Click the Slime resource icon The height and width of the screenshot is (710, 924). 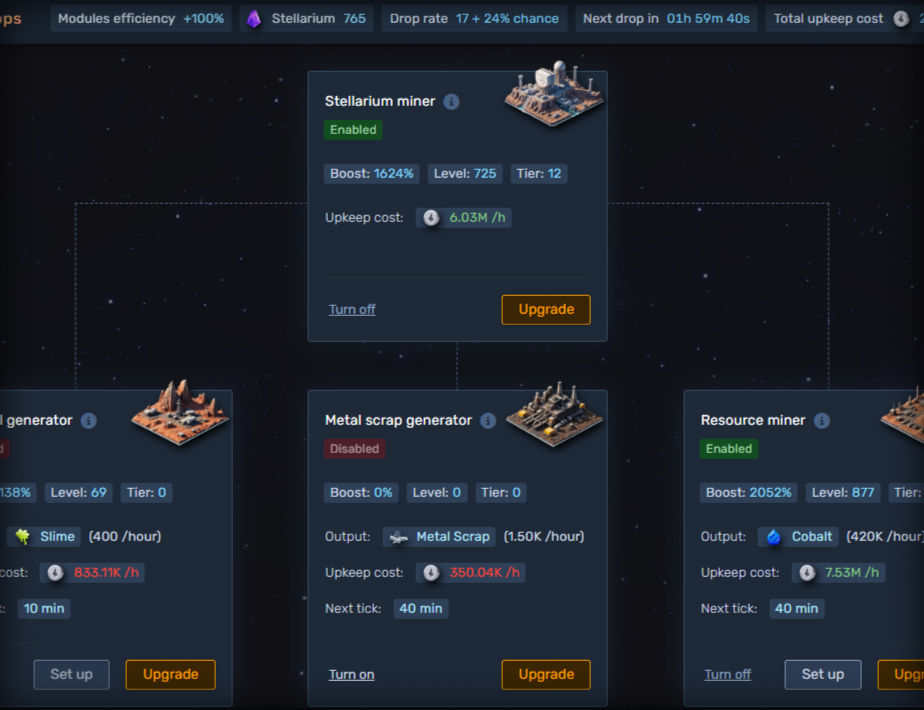pos(22,537)
